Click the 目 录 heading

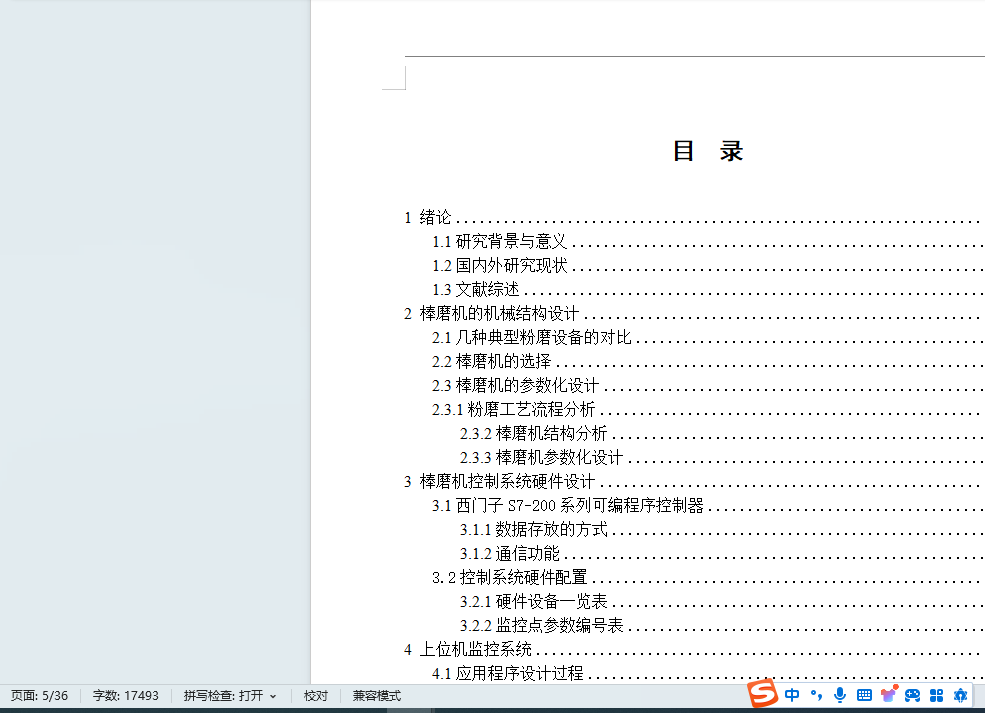tap(707, 151)
